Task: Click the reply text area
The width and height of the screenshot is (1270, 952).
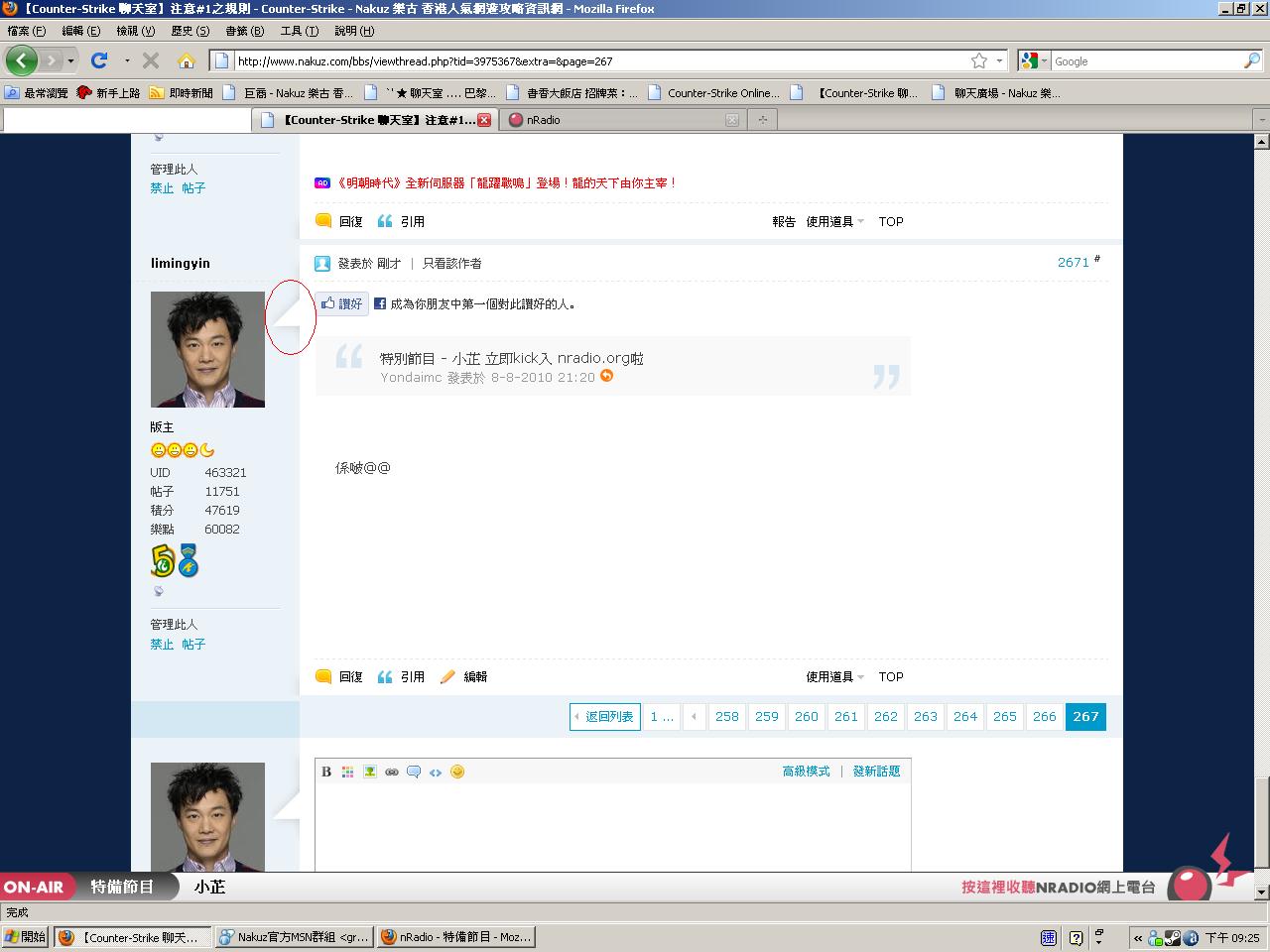Action: point(612,828)
